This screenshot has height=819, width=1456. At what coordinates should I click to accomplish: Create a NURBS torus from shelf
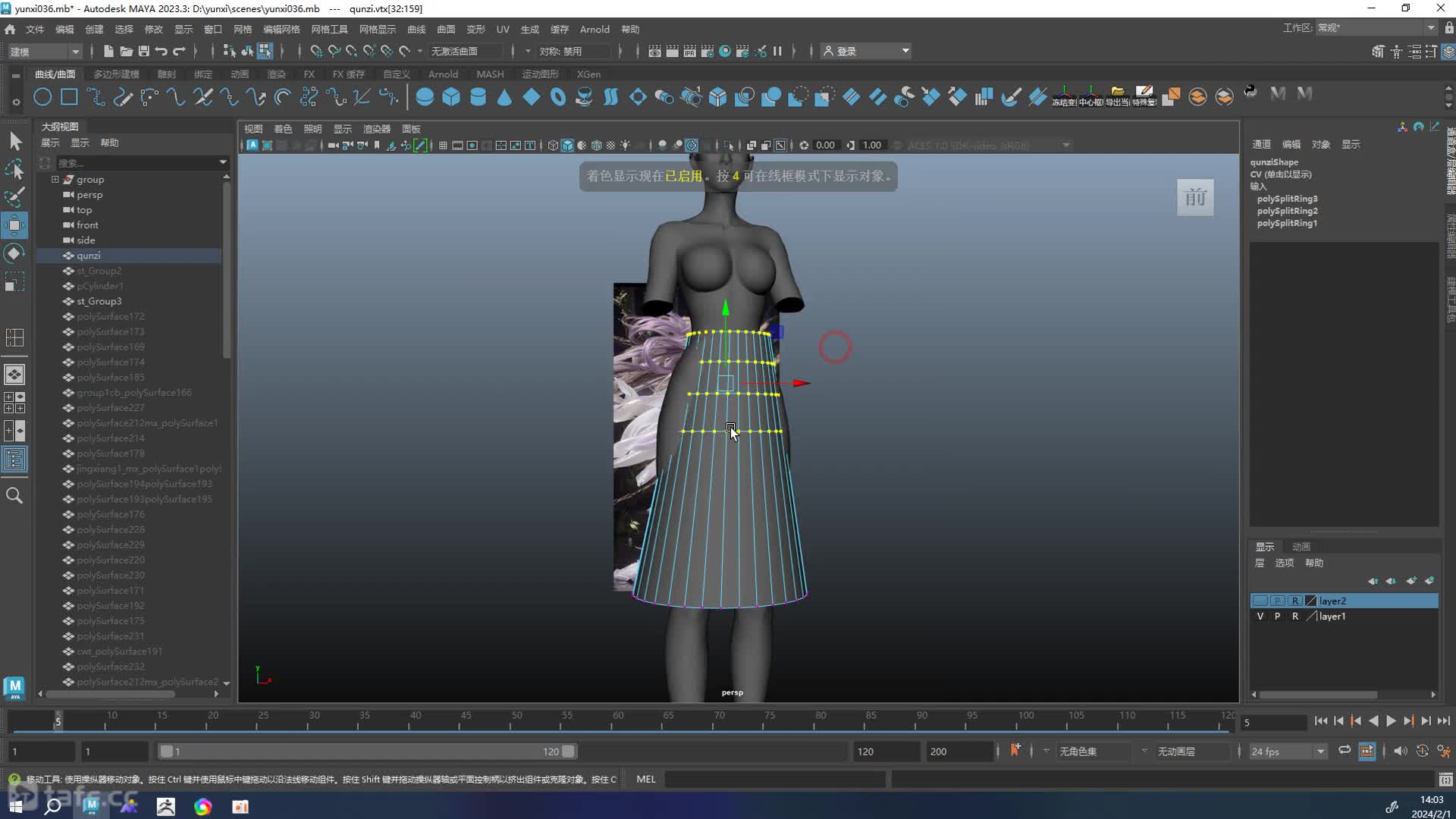(558, 97)
